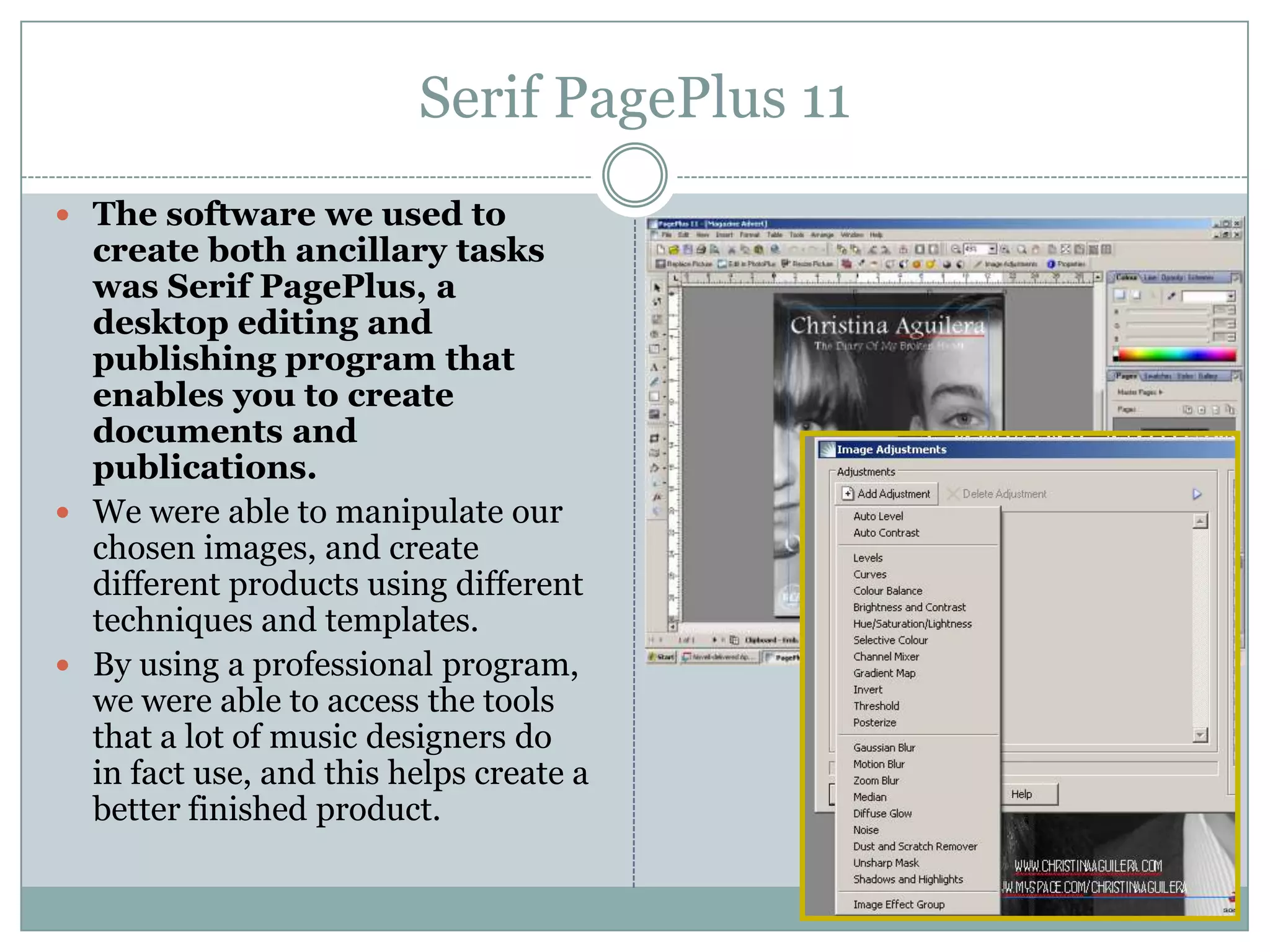
Task: Open the zoom percentage dropdown
Action: click(x=992, y=249)
